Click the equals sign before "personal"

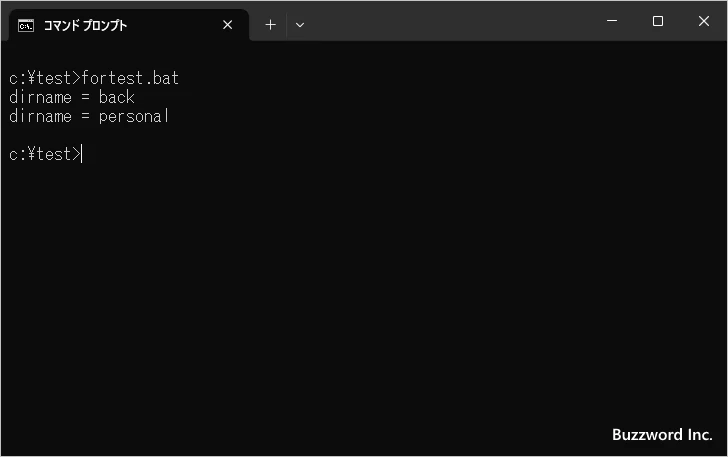click(x=85, y=116)
